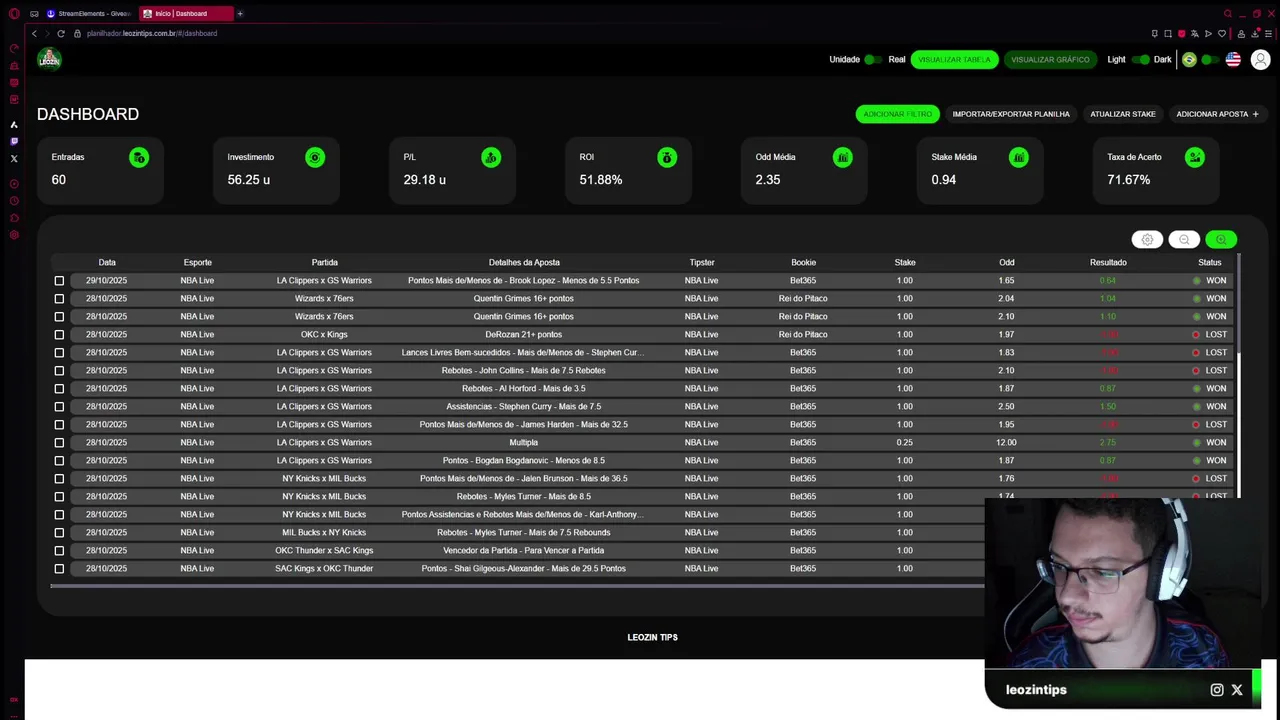Viewport: 1280px width, 720px height.
Task: Click the Taxa de Acerto card icon
Action: tap(1195, 157)
